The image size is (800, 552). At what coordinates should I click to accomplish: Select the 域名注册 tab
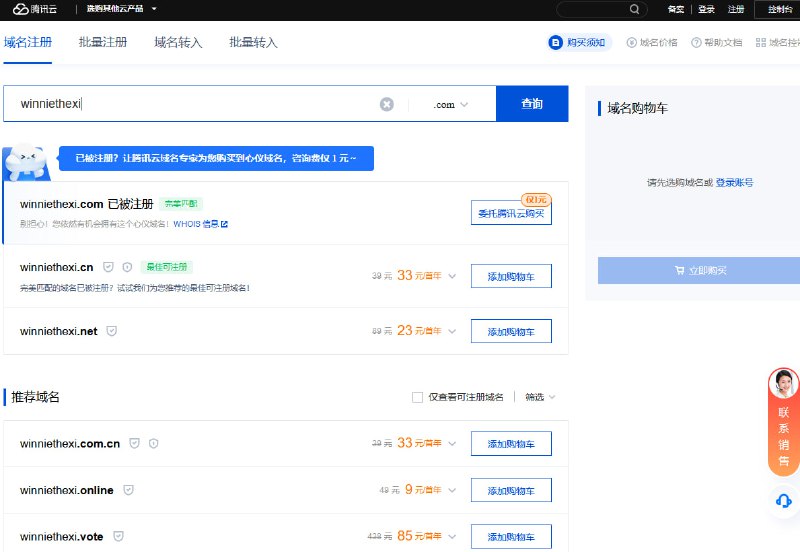(x=28, y=42)
